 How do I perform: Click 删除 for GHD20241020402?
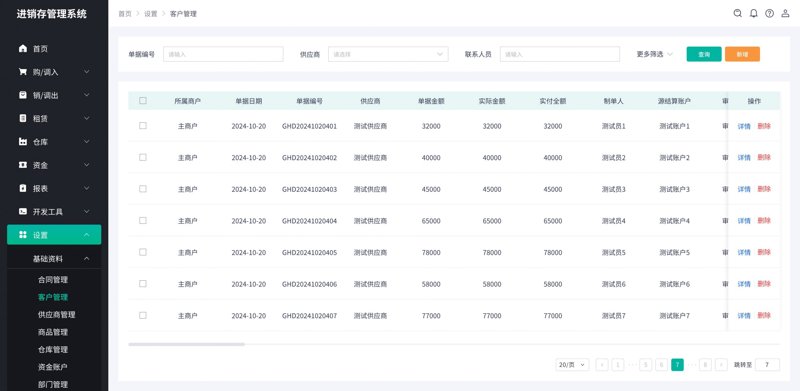pyautogui.click(x=764, y=158)
